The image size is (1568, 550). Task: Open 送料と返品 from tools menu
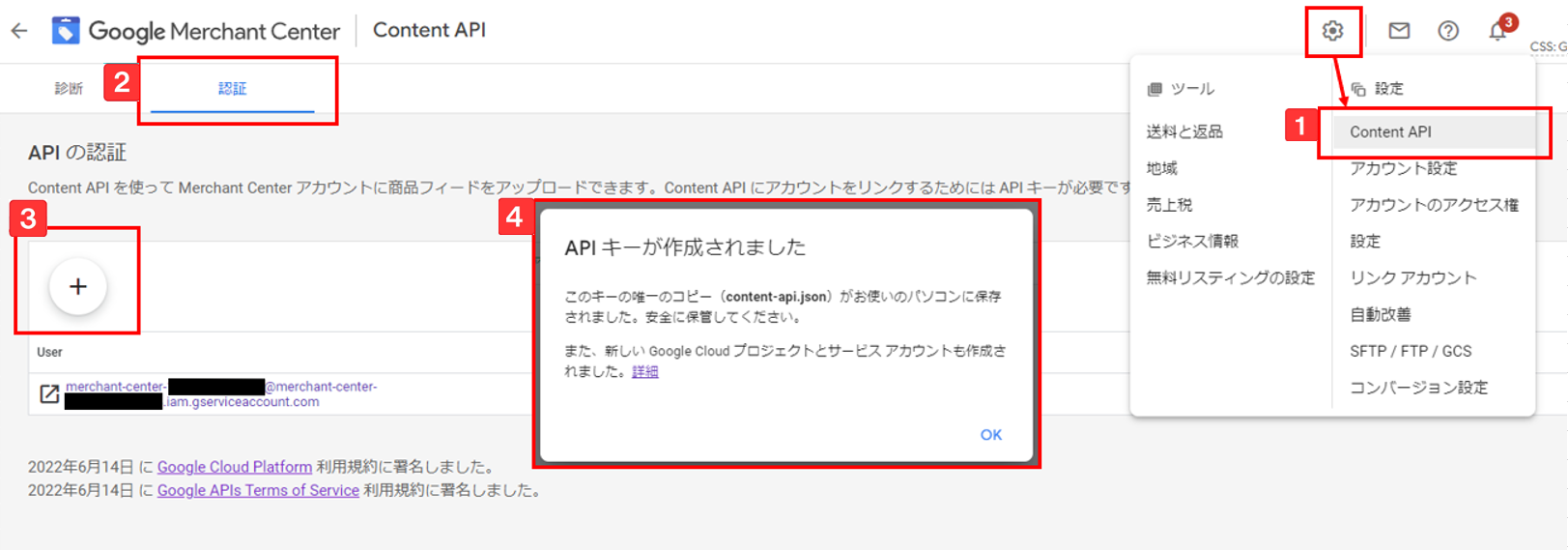pyautogui.click(x=1184, y=131)
